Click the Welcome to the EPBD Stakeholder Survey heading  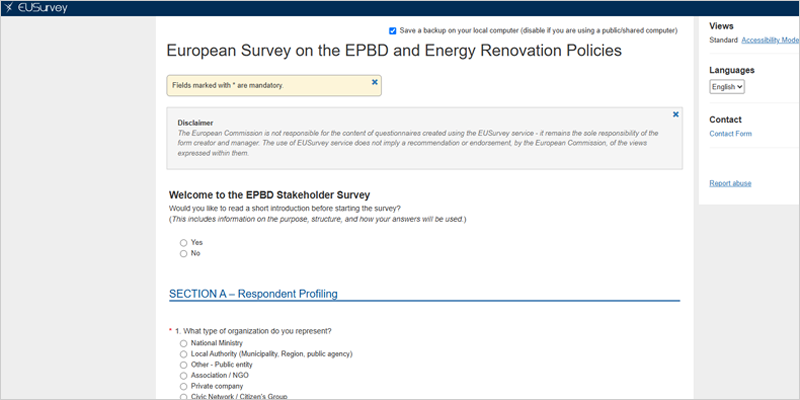coord(269,195)
